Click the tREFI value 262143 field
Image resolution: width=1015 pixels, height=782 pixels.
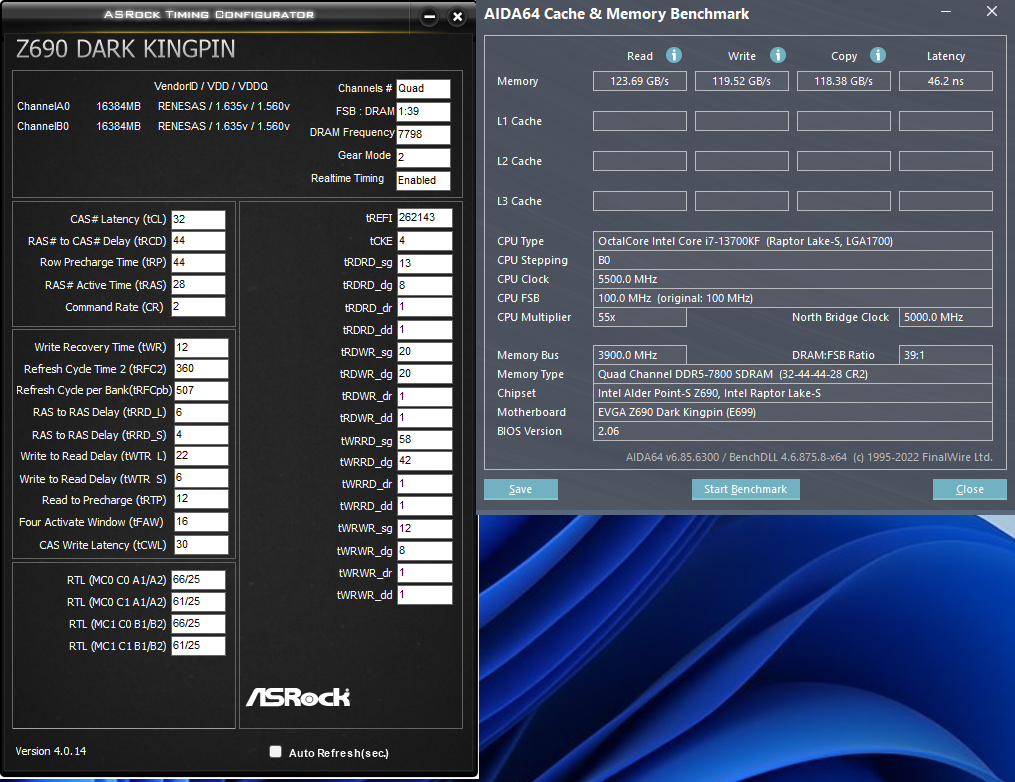pyautogui.click(x=425, y=218)
